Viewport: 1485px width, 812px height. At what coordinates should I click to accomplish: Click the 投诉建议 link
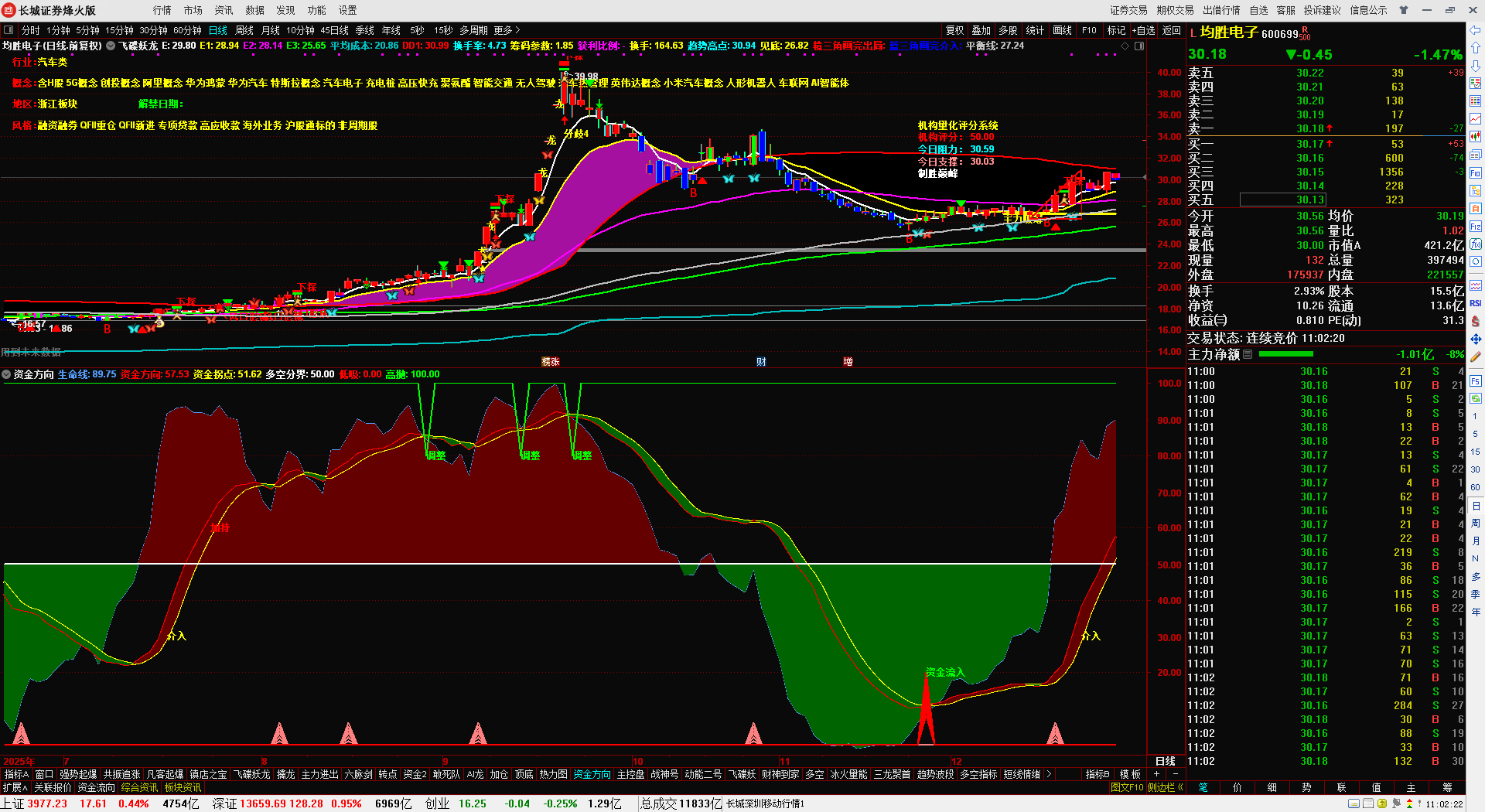(x=1322, y=10)
